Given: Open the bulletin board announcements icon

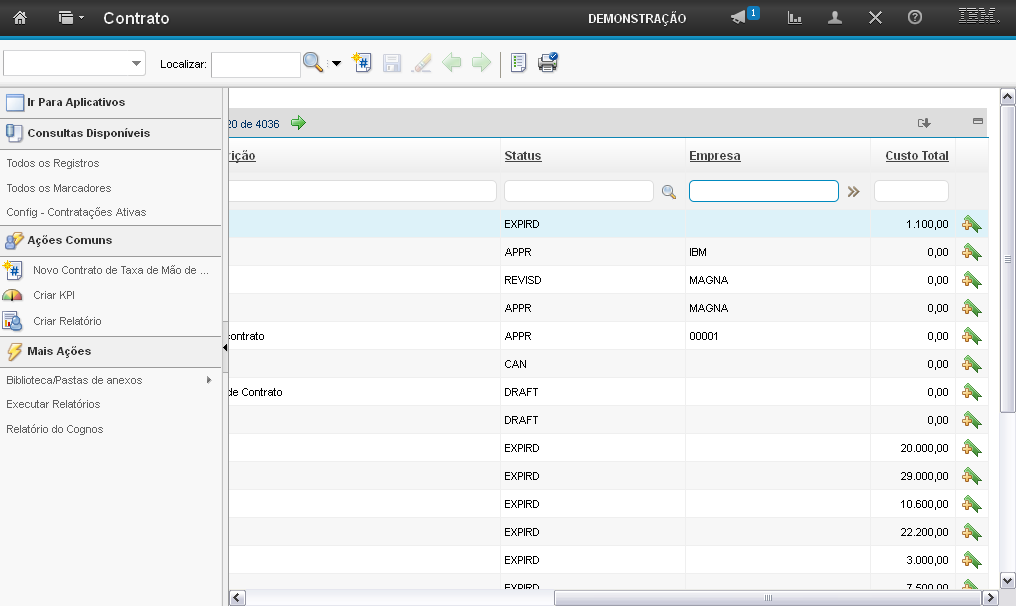Looking at the screenshot, I should 739,18.
